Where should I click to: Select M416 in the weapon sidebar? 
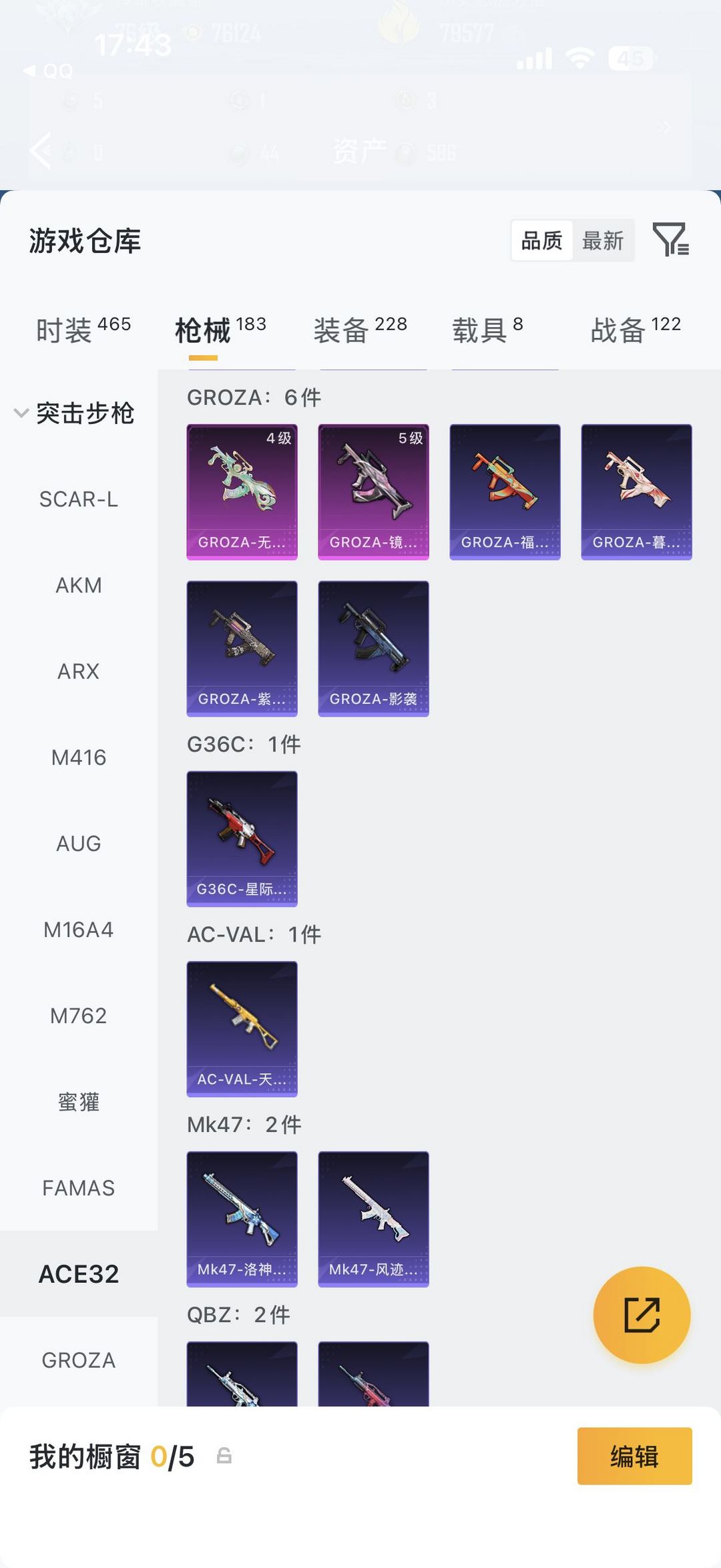tap(79, 757)
